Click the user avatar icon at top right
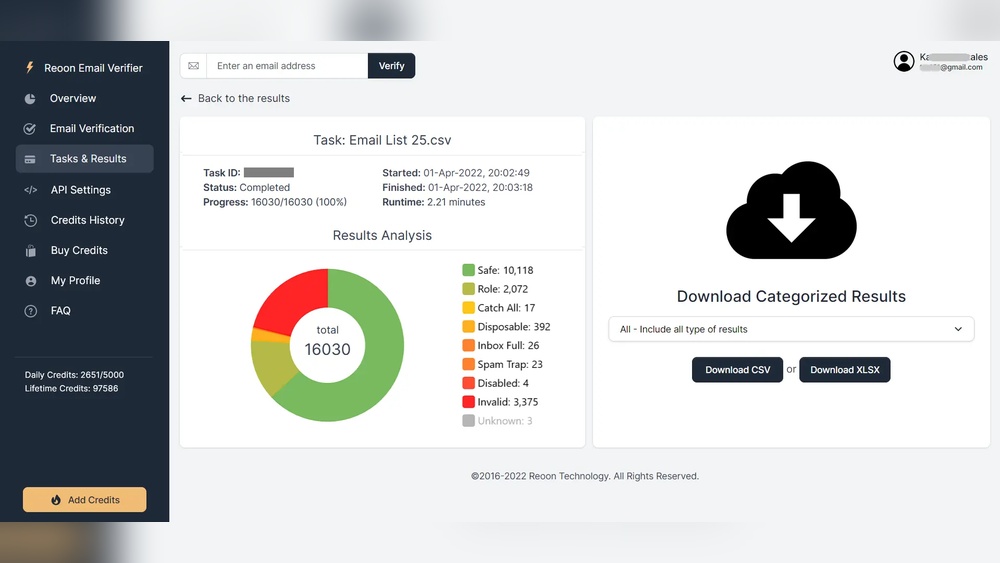 pos(904,62)
